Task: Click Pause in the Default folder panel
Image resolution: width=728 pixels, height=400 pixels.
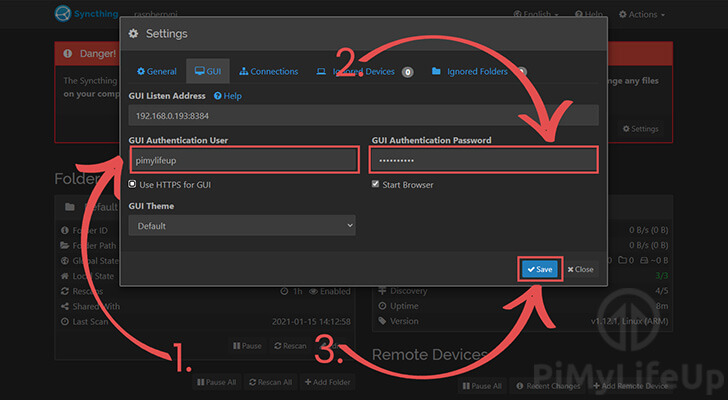Action: tap(247, 346)
